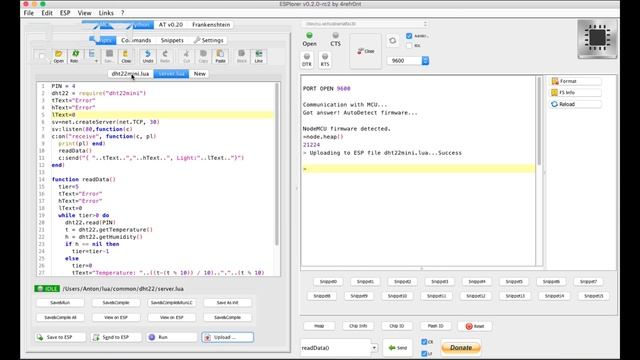Click the Undo toolbar icon
The width and height of the screenshot is (640, 360).
click(148, 56)
